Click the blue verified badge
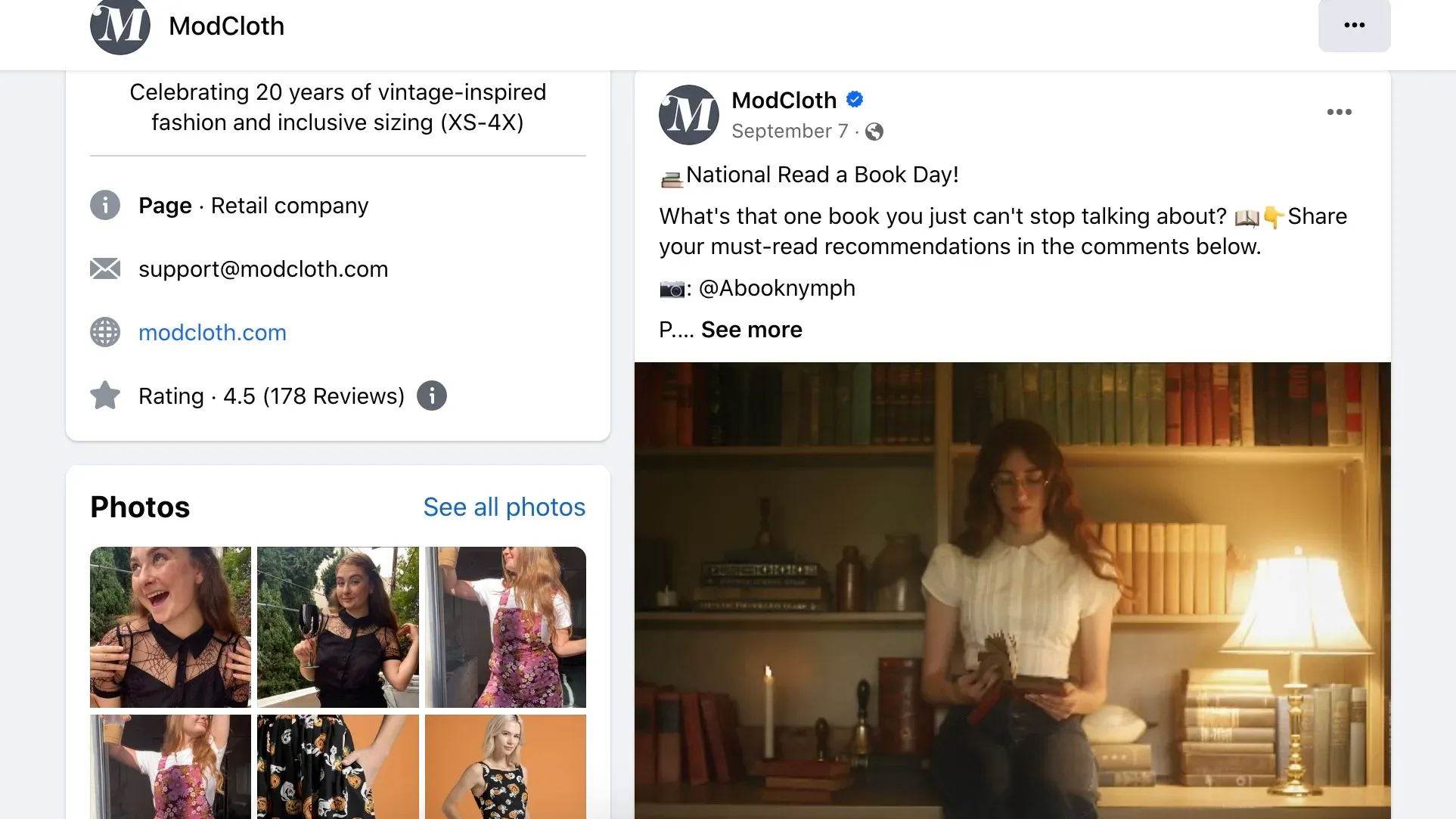 click(855, 100)
